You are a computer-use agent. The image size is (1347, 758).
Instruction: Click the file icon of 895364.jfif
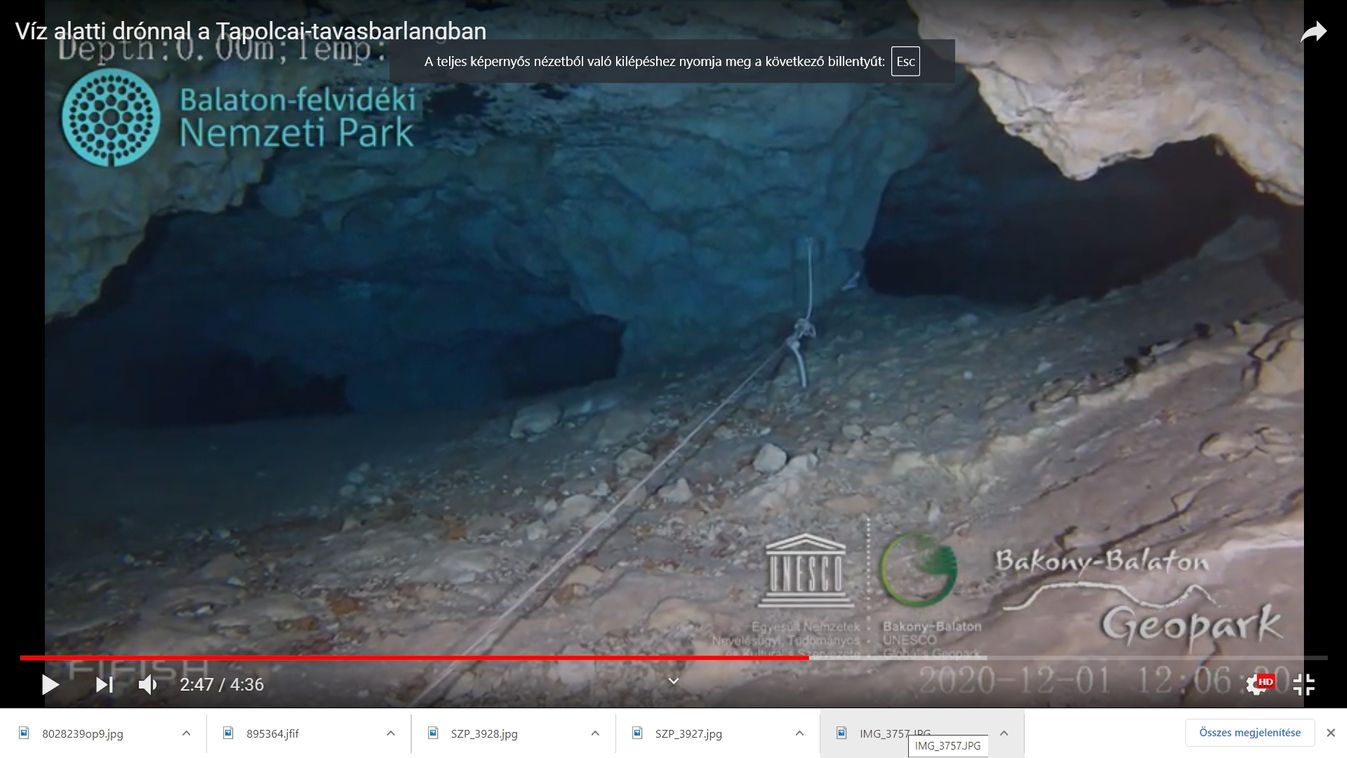coord(228,733)
